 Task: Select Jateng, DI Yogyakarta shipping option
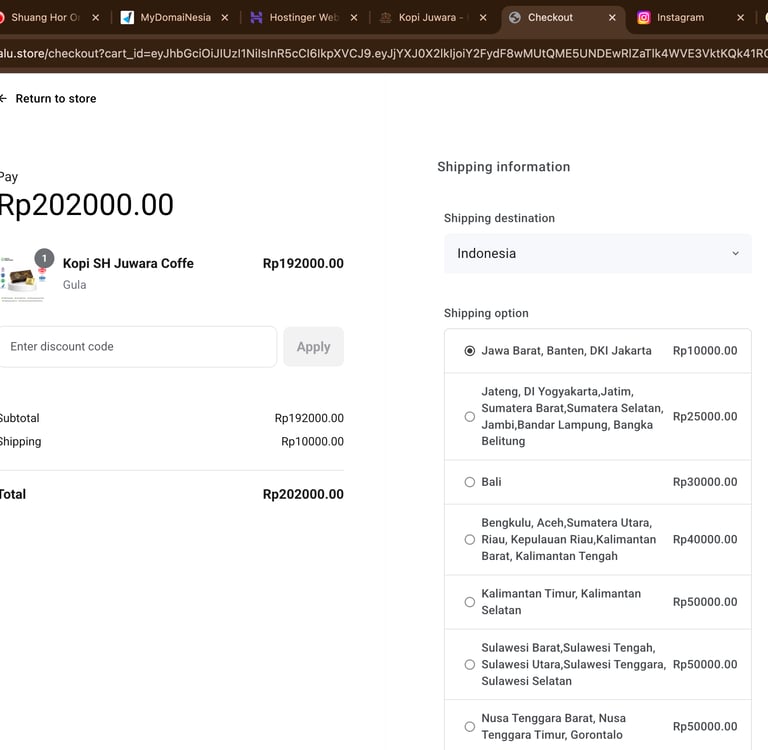(x=470, y=416)
